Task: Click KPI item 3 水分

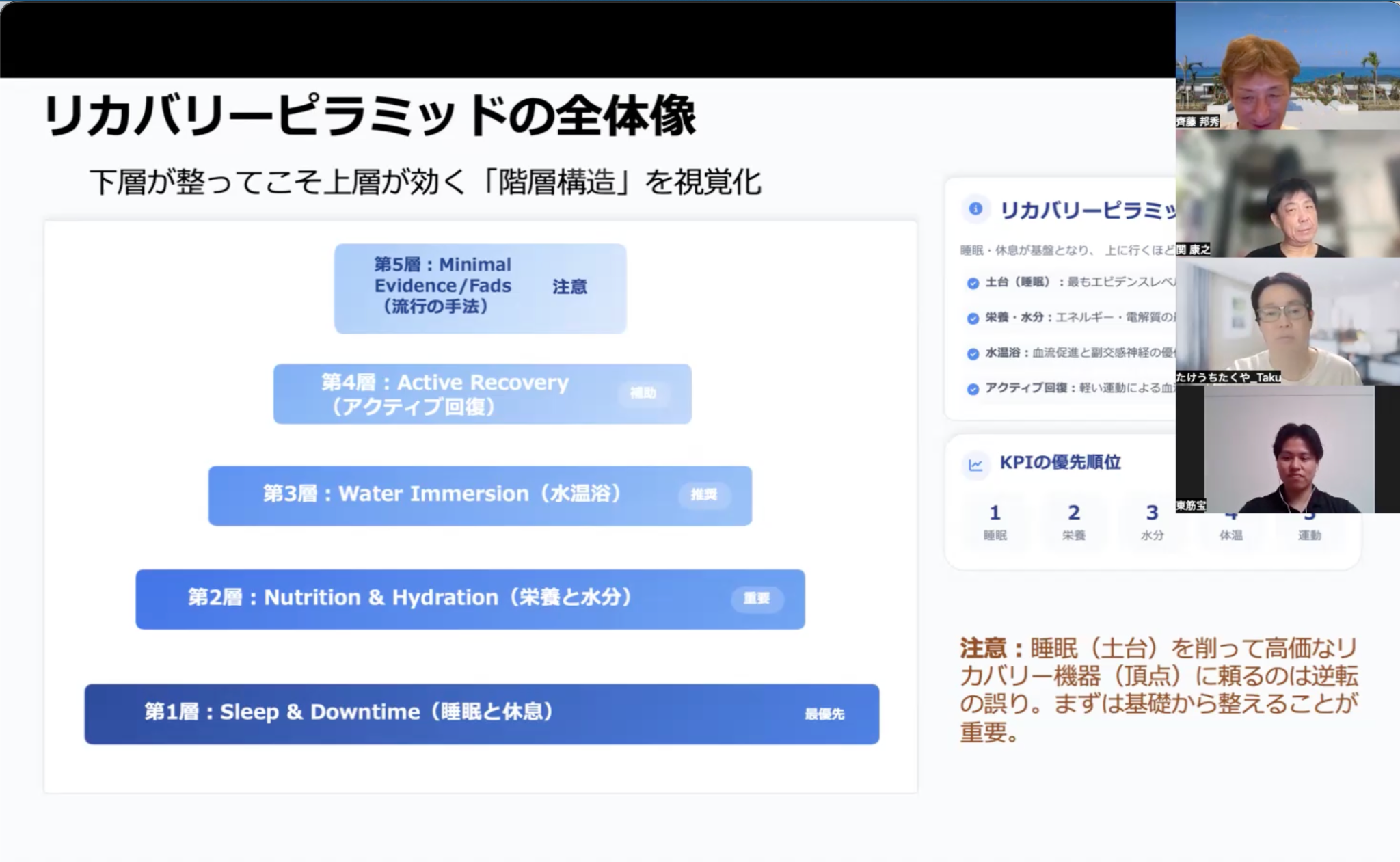Action: pyautogui.click(x=1153, y=522)
